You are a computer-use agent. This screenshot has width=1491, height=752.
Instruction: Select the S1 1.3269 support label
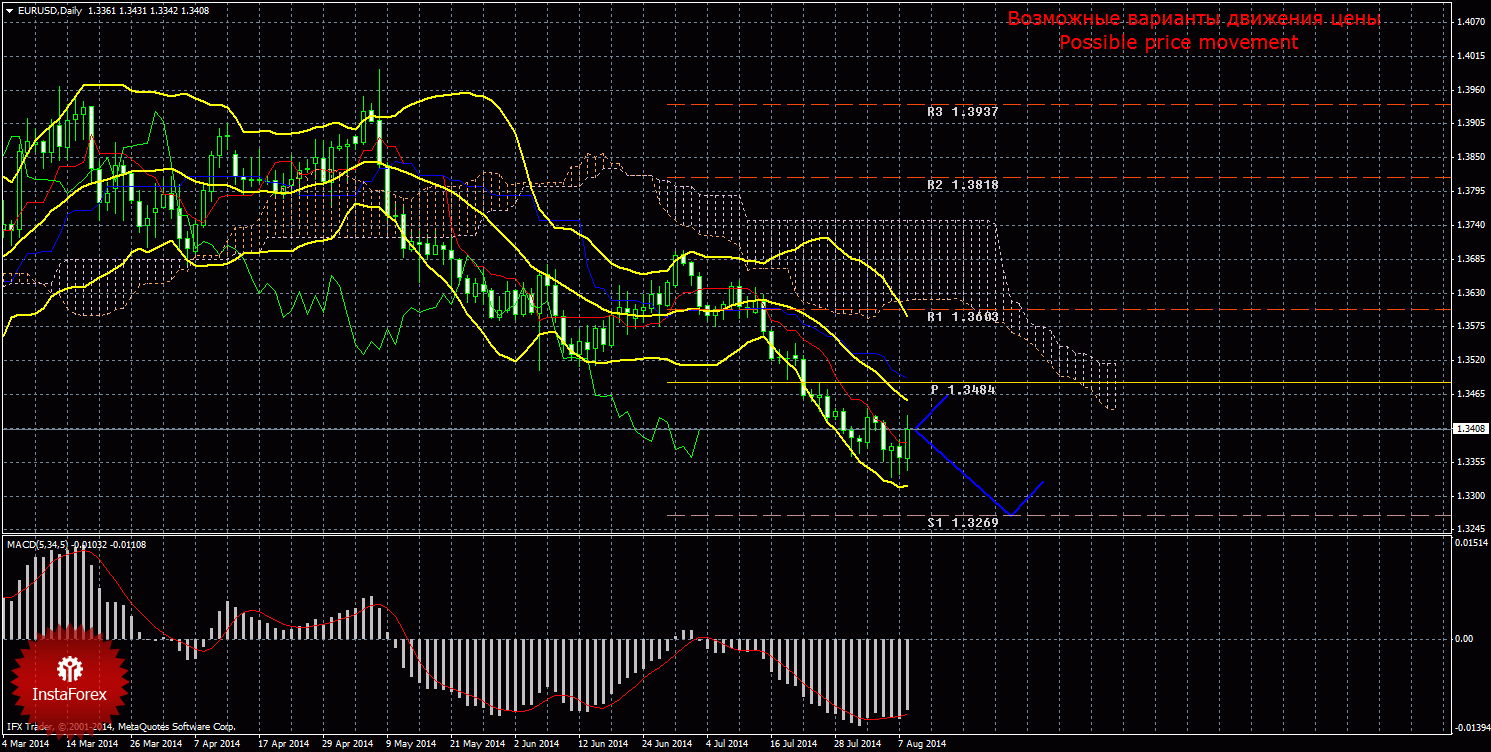click(962, 522)
